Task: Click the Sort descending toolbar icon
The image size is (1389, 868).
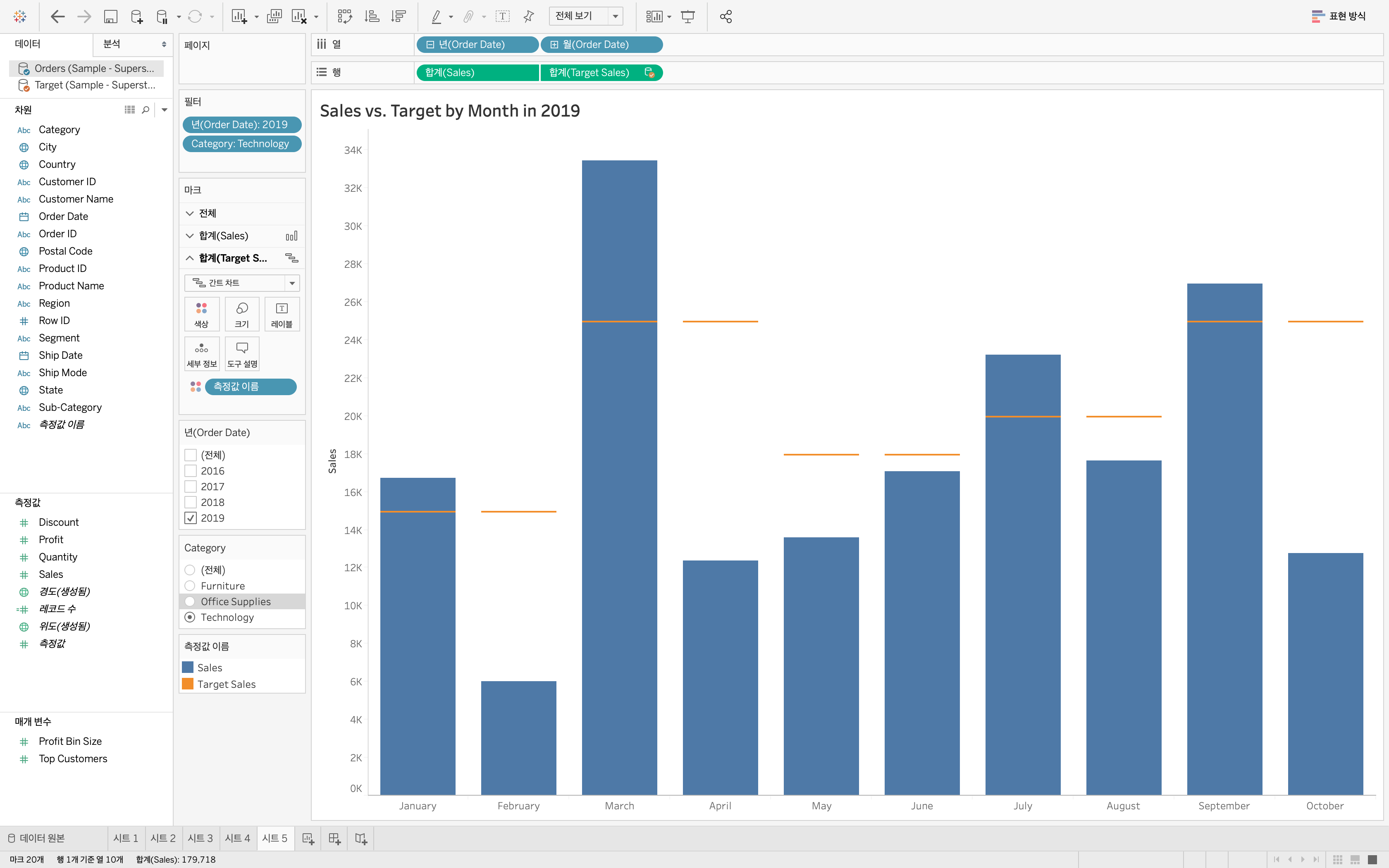Action: 399,17
